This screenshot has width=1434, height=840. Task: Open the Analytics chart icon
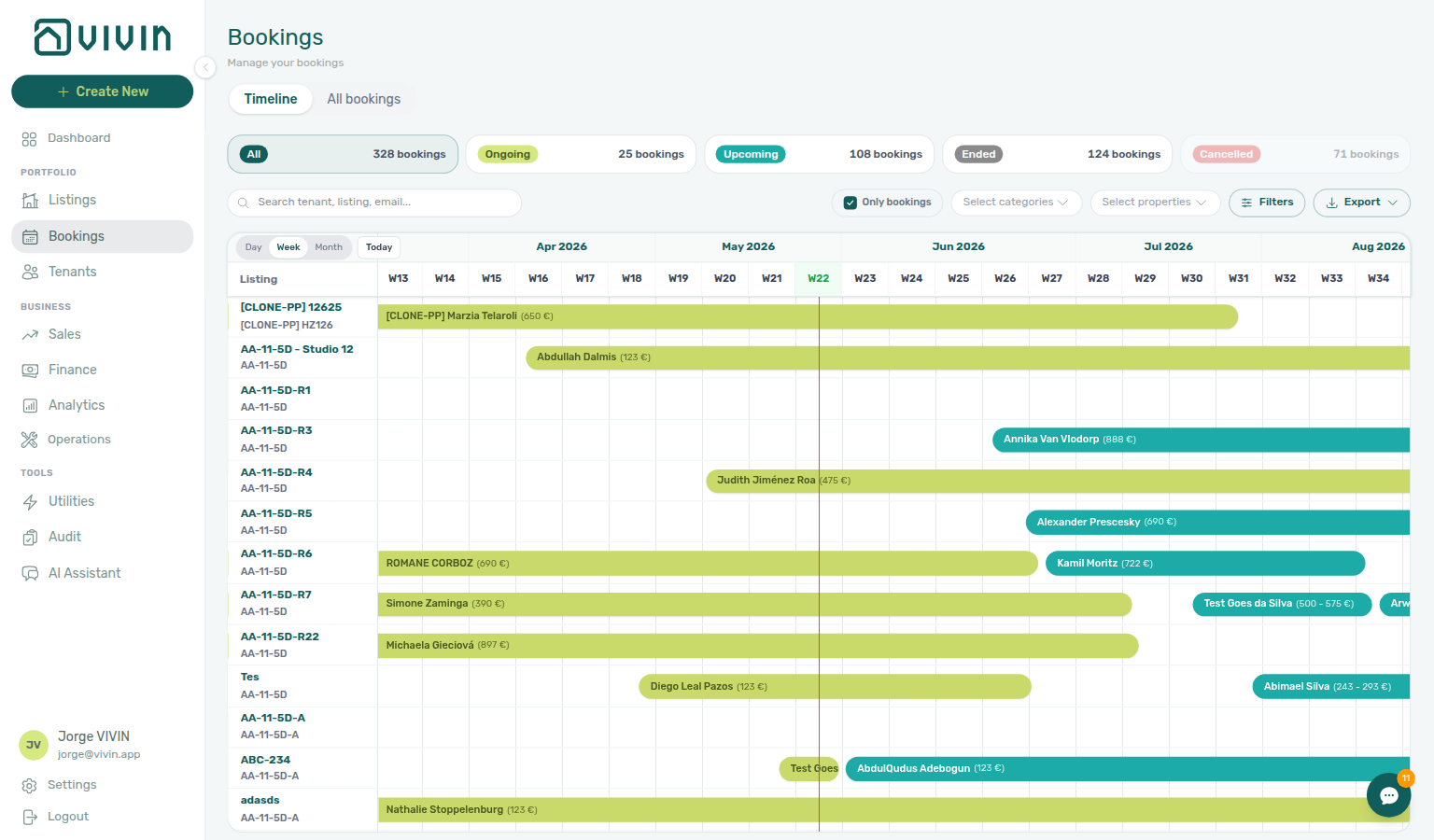(x=30, y=405)
